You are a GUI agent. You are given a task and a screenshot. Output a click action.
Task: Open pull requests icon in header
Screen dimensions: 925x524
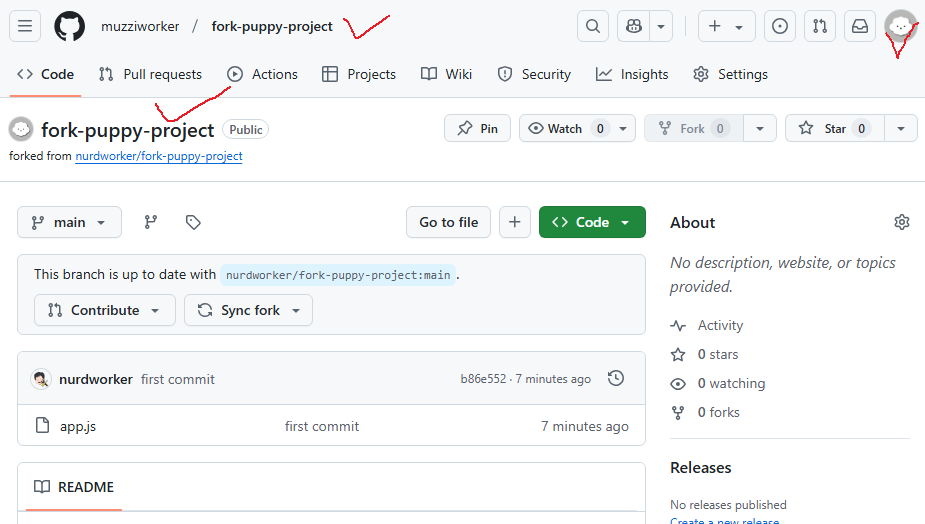point(820,26)
